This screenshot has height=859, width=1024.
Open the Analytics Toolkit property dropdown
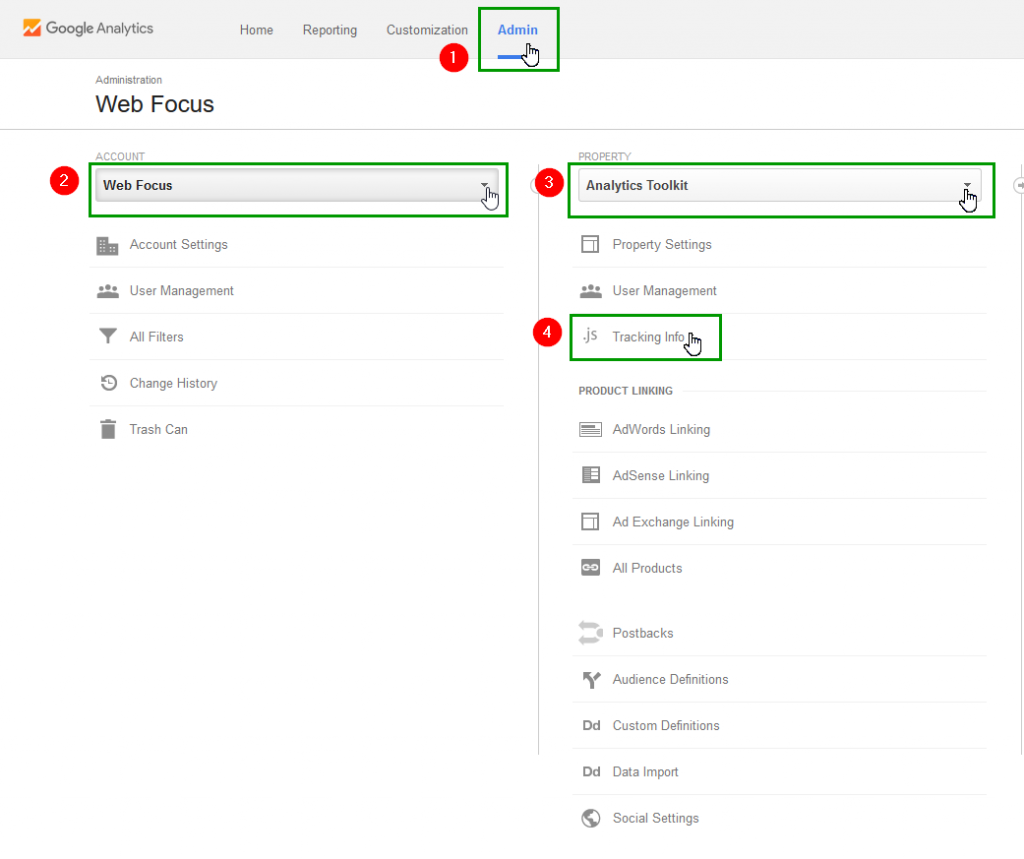click(780, 186)
